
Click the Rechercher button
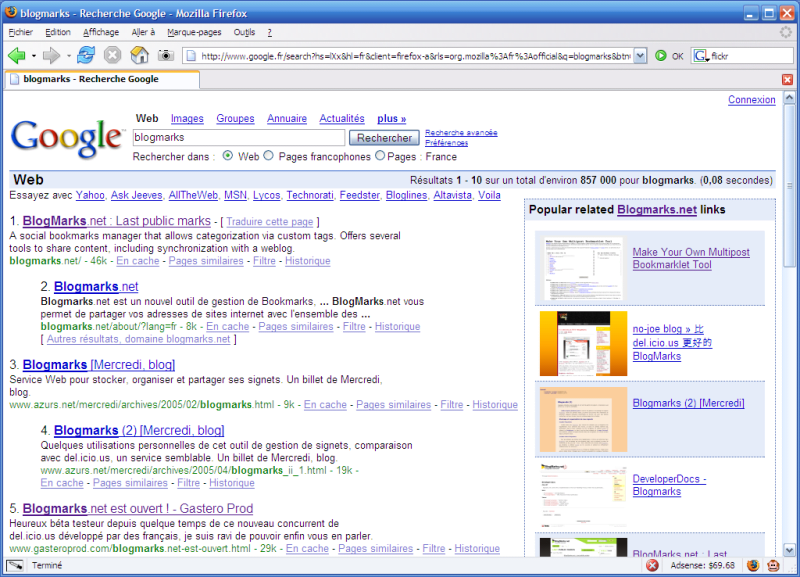click(x=384, y=138)
